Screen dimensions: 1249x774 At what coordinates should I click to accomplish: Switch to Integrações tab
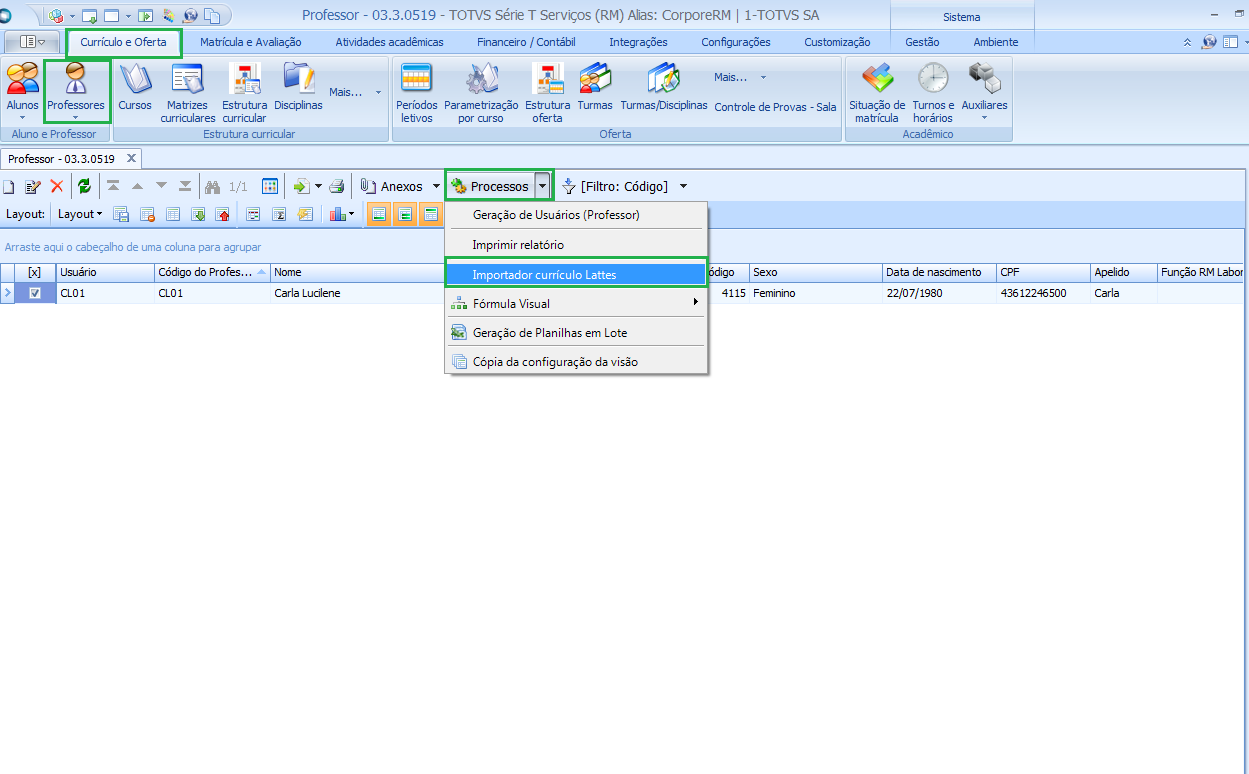(638, 42)
